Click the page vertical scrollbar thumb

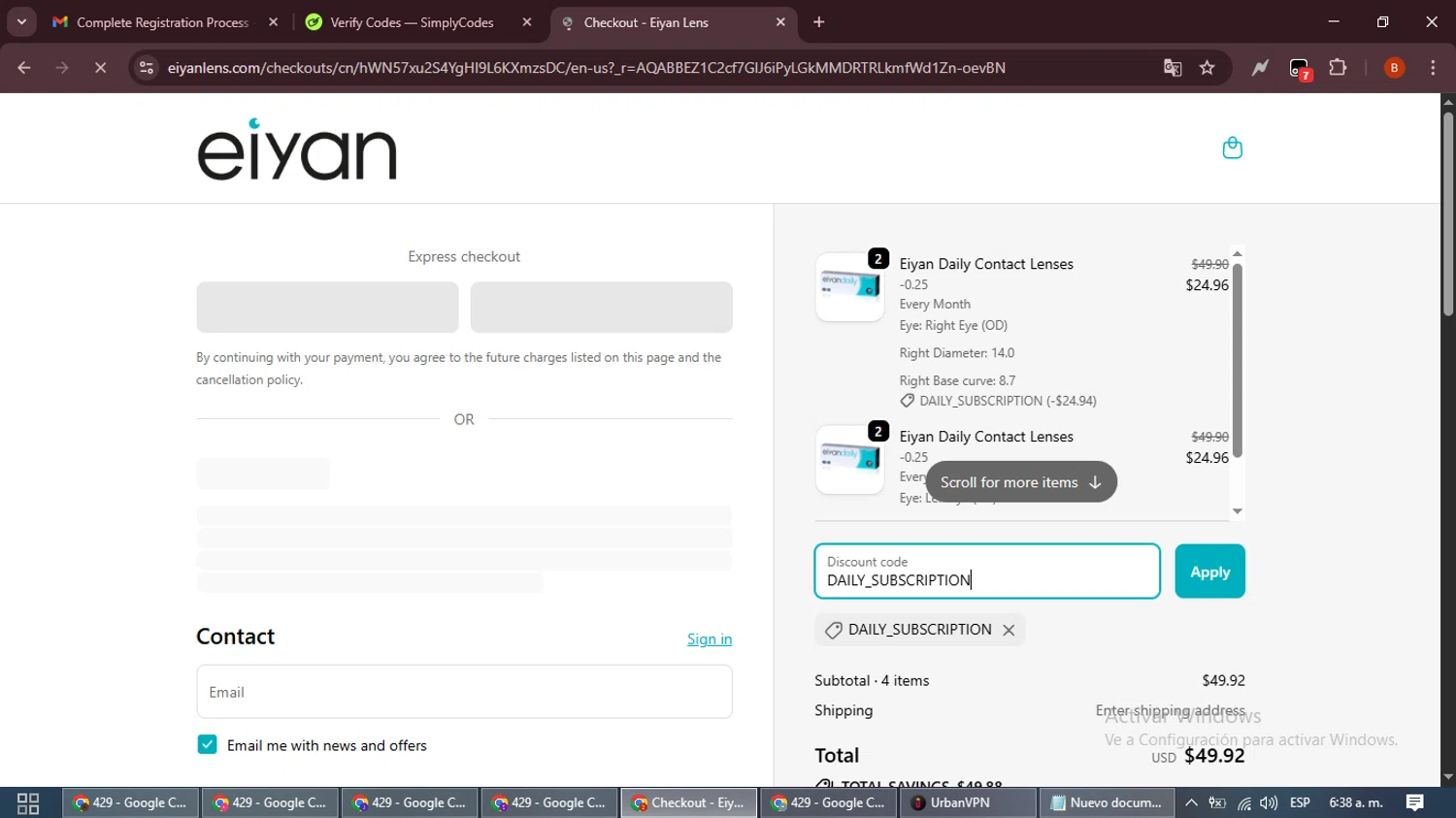(x=1448, y=213)
